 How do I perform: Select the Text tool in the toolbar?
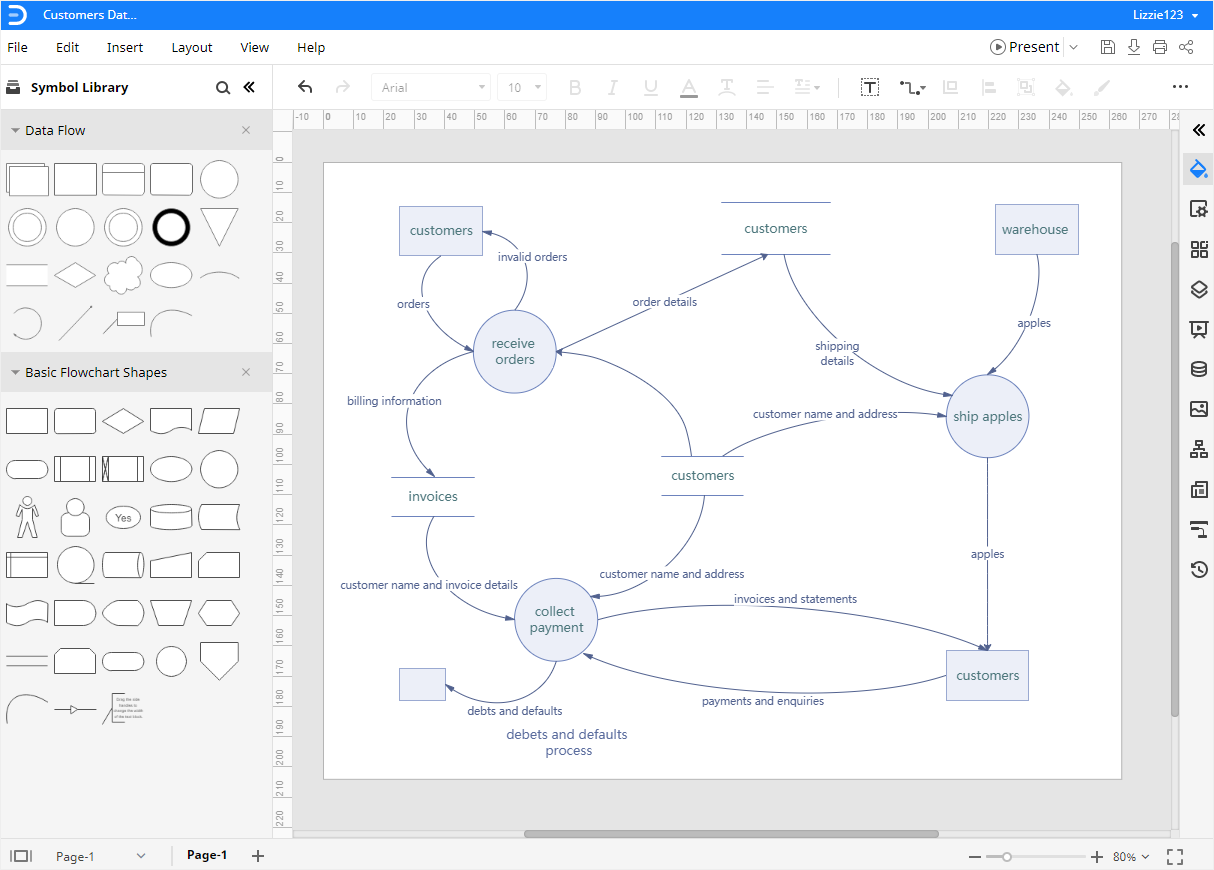point(869,87)
